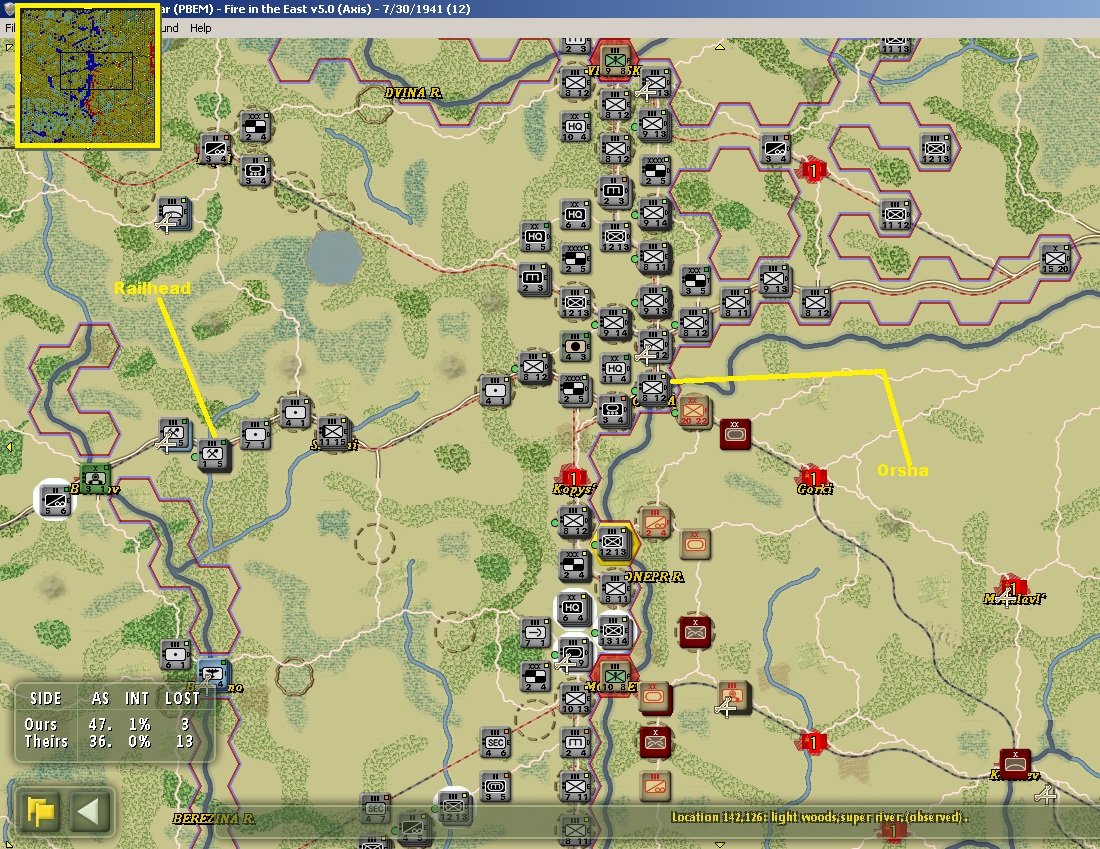Click the Mstislavl' objective marker
1100x849 pixels.
pyautogui.click(x=1012, y=588)
